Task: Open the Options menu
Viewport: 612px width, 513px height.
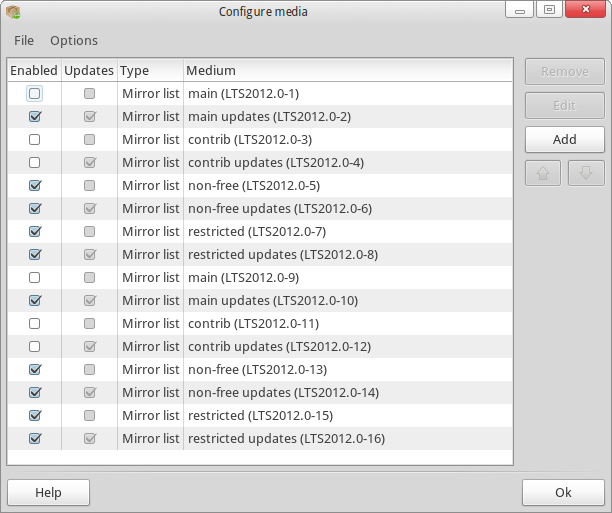Action: (74, 41)
